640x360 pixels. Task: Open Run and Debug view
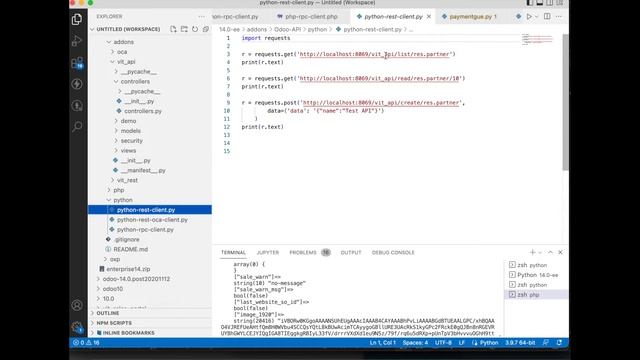click(77, 41)
